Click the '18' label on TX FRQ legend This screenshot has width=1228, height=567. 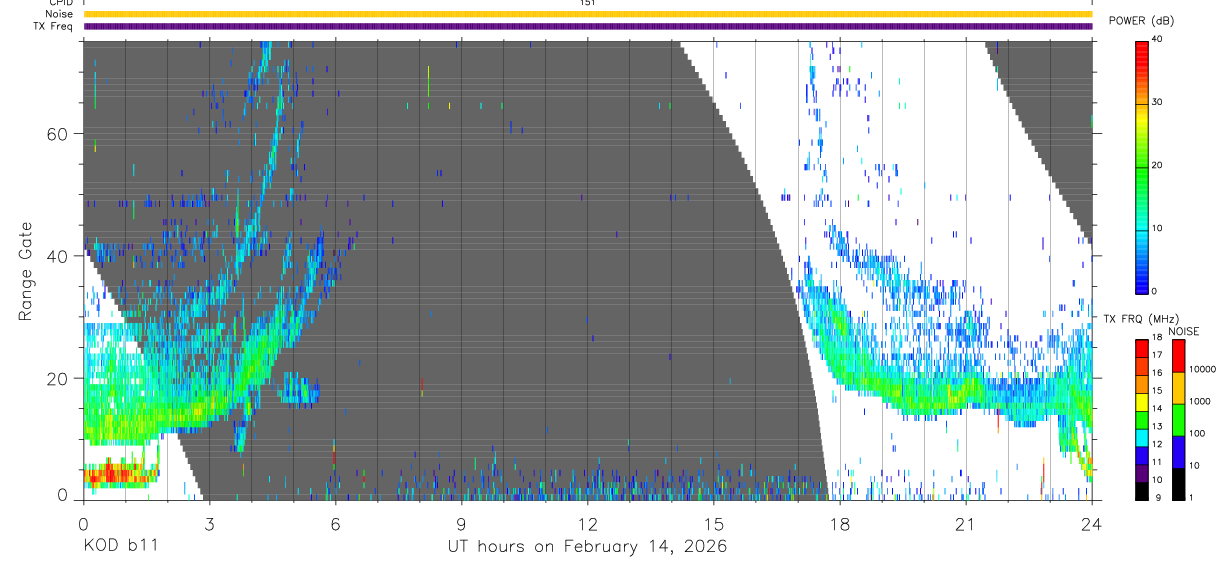click(x=1158, y=338)
